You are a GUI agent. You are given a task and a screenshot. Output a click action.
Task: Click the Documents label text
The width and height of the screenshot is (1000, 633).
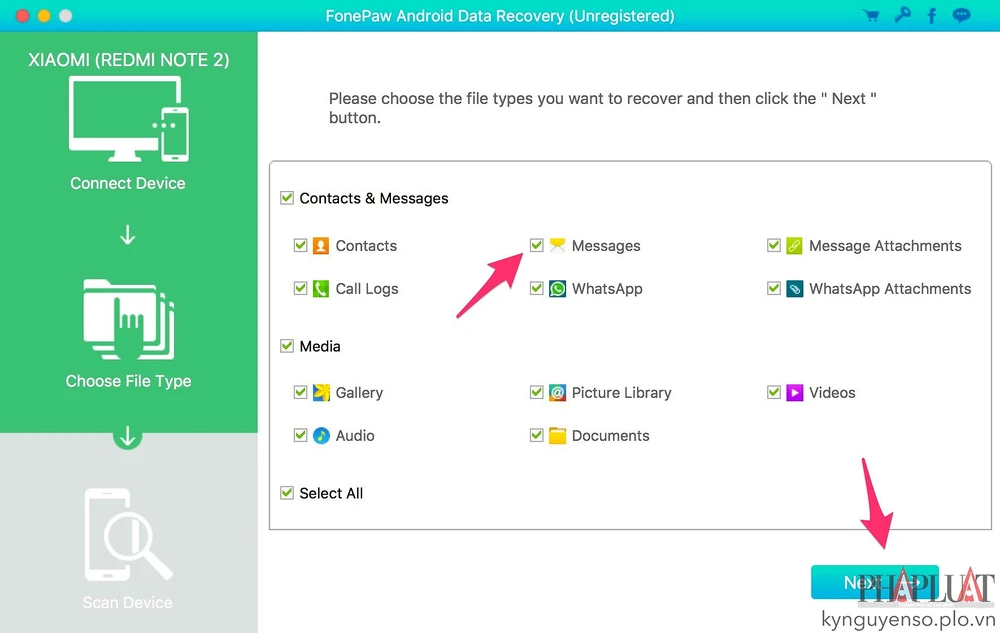pos(610,436)
